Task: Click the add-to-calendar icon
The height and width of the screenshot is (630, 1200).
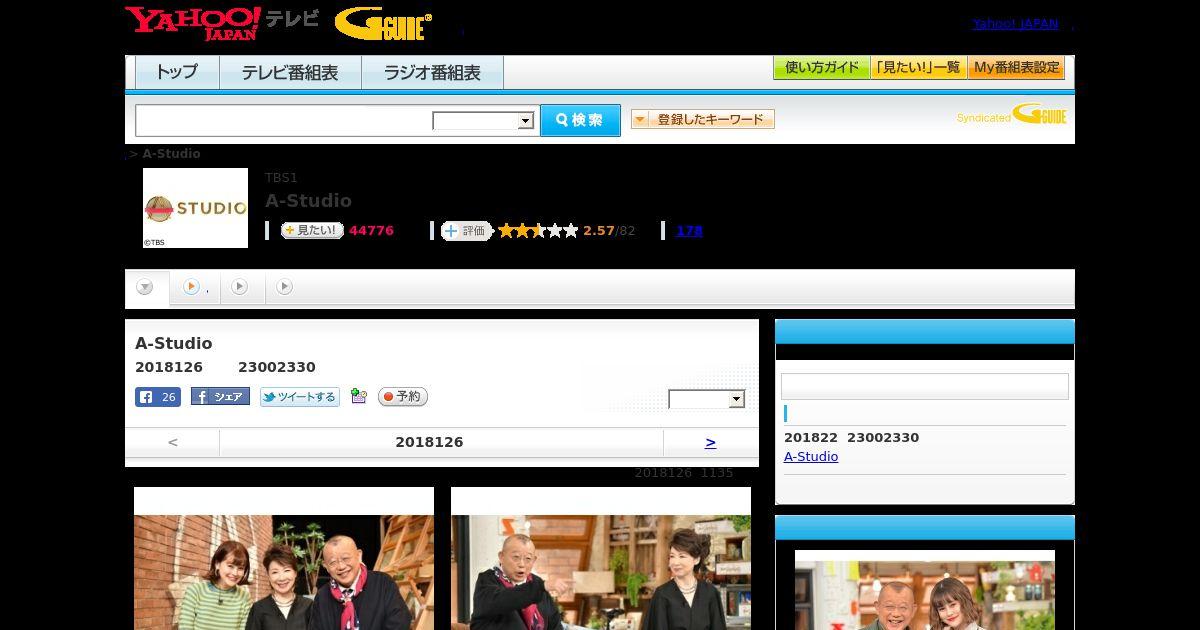Action: [x=359, y=397]
